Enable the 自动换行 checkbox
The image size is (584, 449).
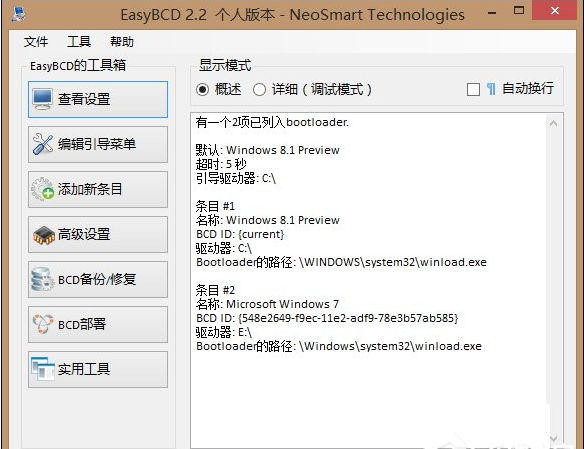[473, 89]
